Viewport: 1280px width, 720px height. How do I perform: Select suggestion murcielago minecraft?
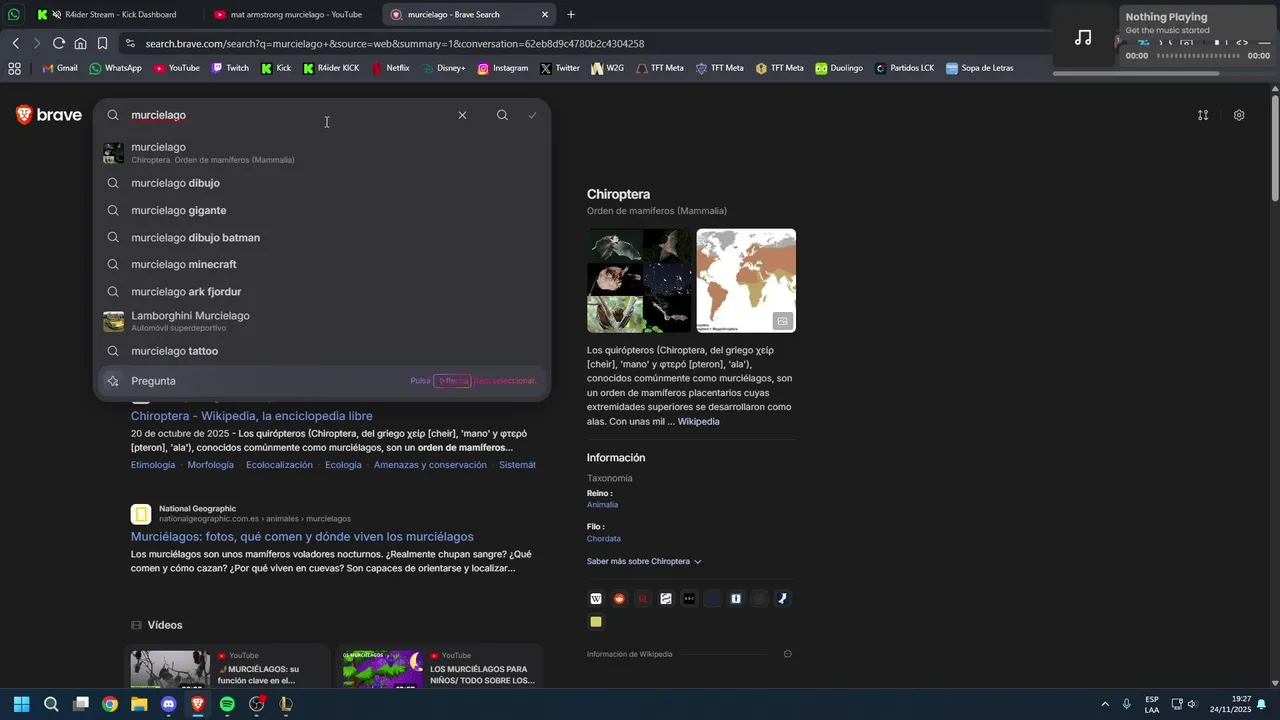(322, 264)
